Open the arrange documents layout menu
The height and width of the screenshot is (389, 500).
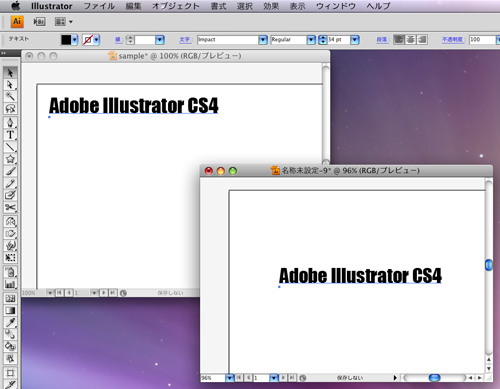click(63, 22)
